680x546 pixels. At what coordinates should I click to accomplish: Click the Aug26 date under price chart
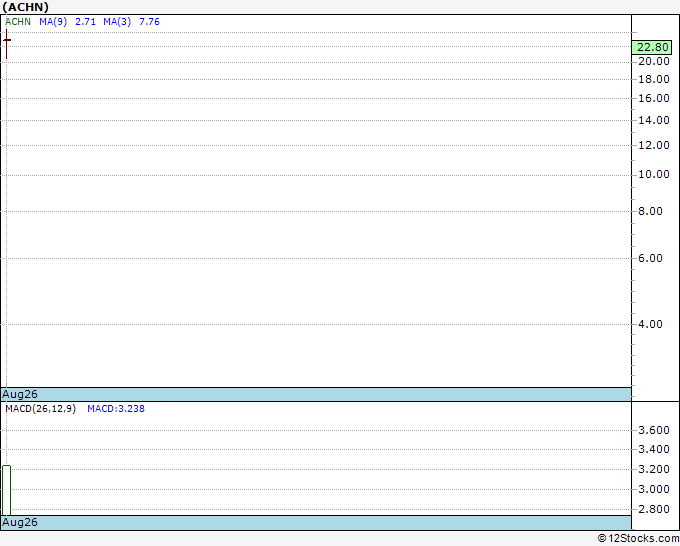tap(20, 394)
